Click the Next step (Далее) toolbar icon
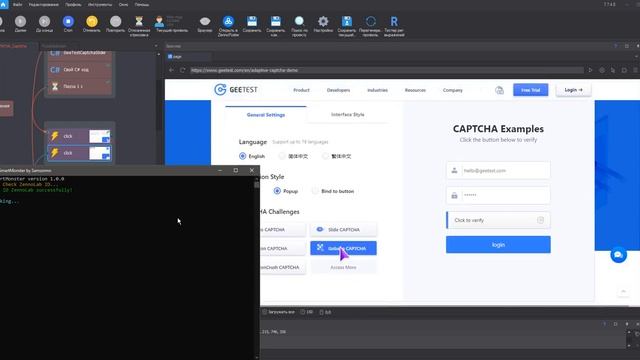Image resolution: width=640 pixels, height=360 pixels. [x=20, y=21]
